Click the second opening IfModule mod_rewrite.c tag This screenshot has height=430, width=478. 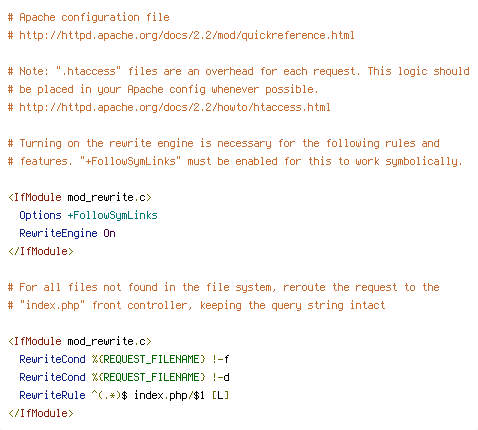point(80,341)
